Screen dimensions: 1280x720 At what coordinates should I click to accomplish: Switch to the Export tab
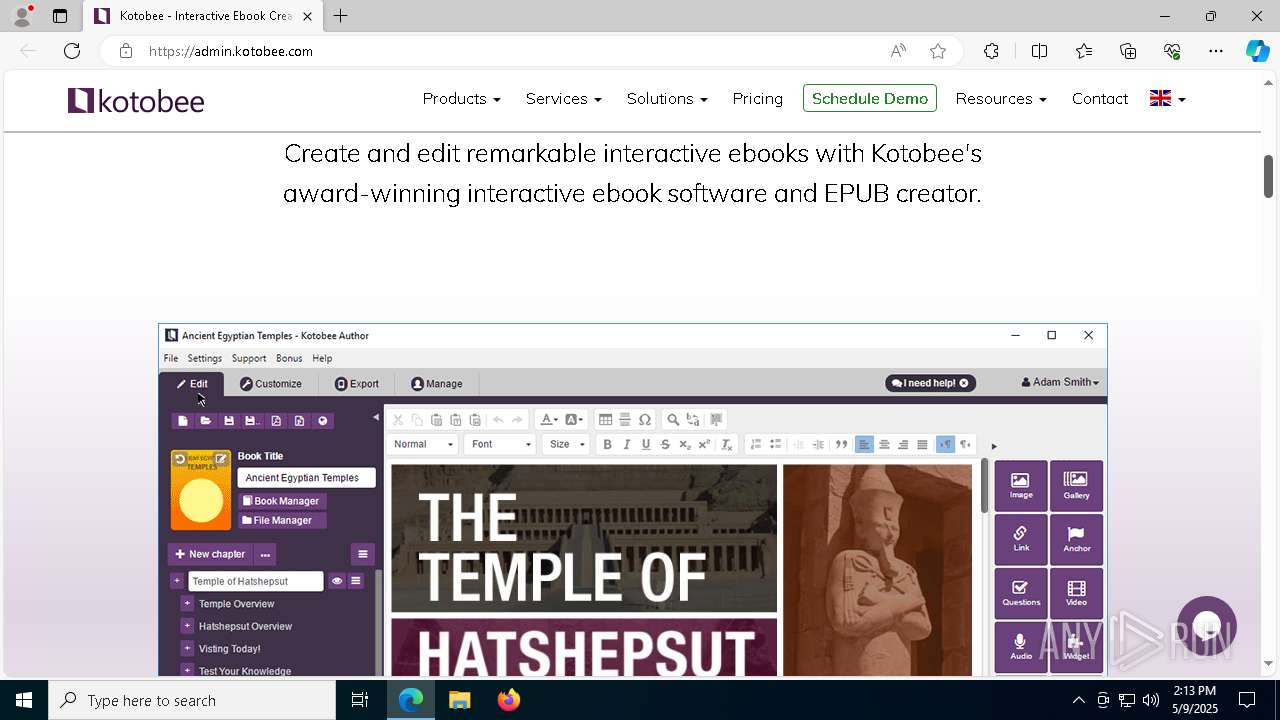pyautogui.click(x=357, y=384)
